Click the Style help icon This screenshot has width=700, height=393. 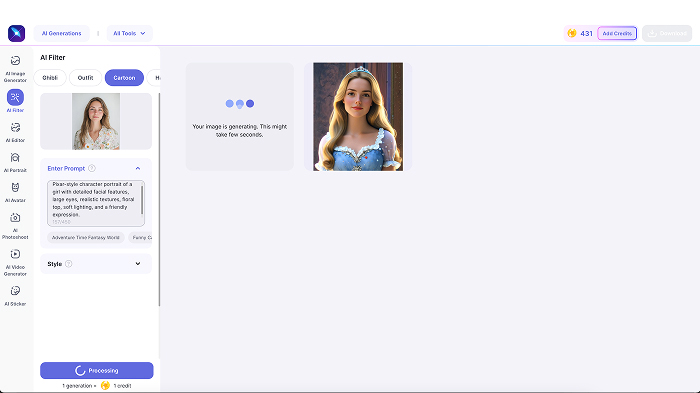(x=68, y=264)
